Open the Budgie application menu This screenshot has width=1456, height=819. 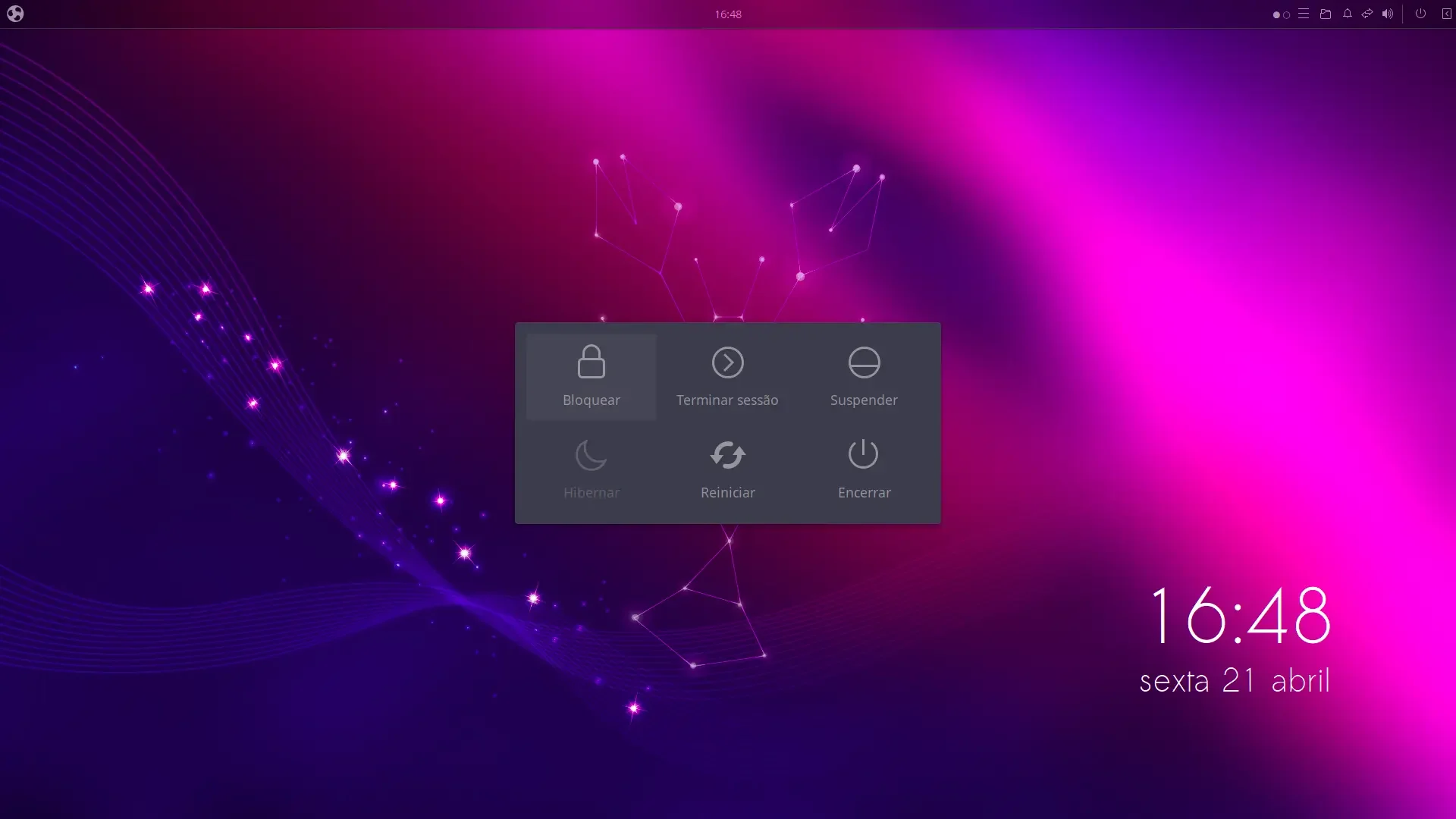15,14
